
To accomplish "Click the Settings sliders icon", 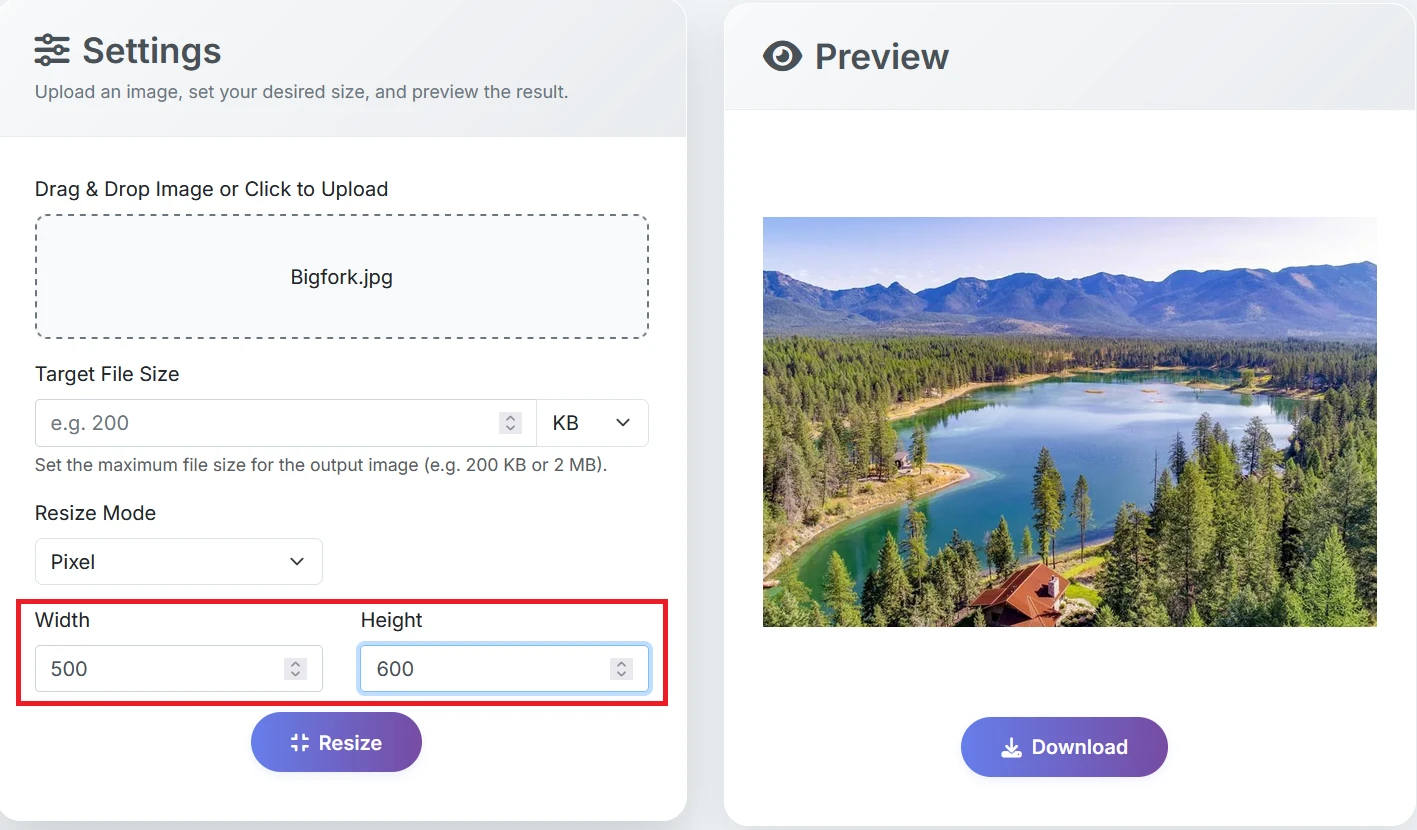I will point(52,50).
